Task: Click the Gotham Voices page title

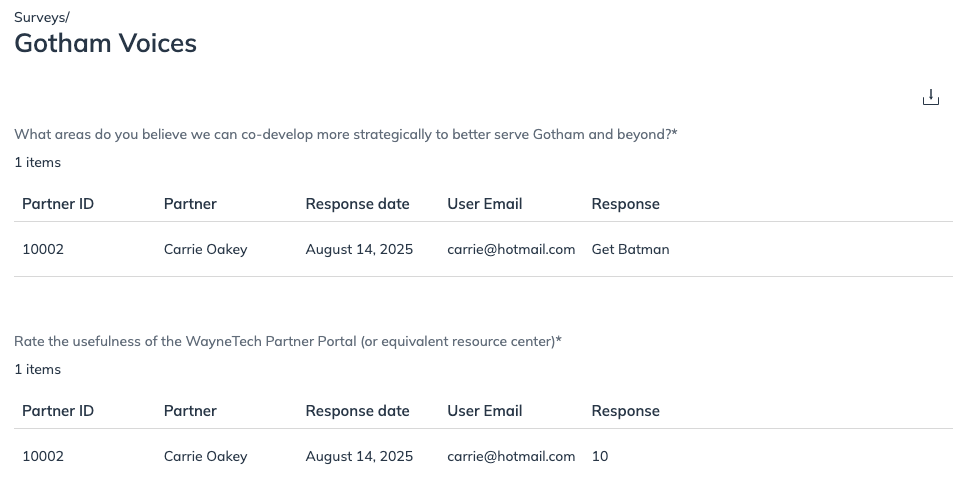Action: [105, 43]
